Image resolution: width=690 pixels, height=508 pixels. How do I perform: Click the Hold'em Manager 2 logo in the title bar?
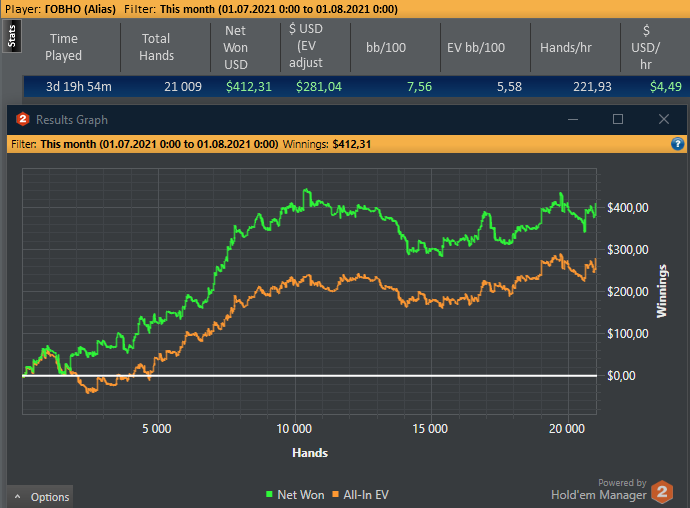pos(23,119)
